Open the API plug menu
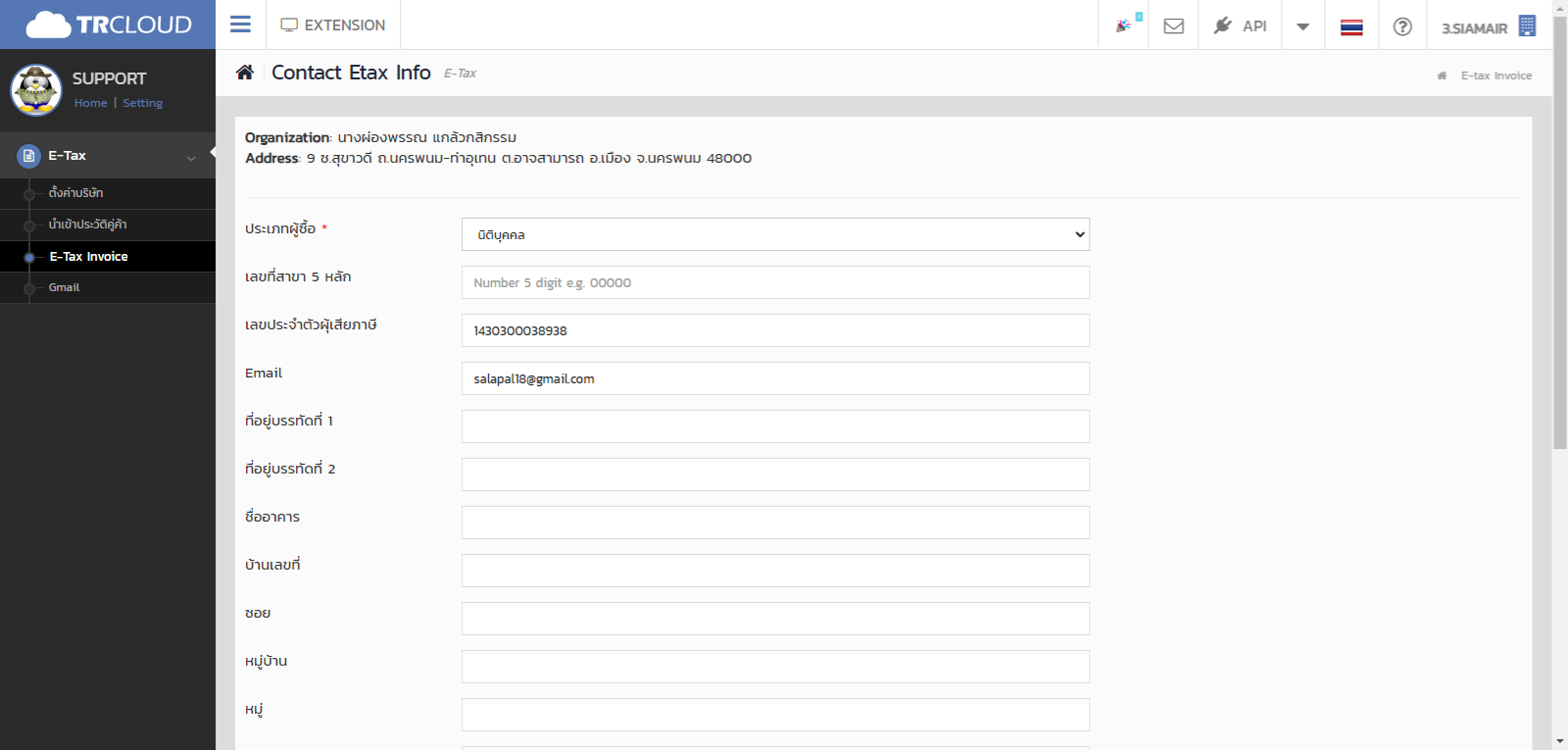Image resolution: width=1568 pixels, height=750 pixels. click(x=1240, y=25)
